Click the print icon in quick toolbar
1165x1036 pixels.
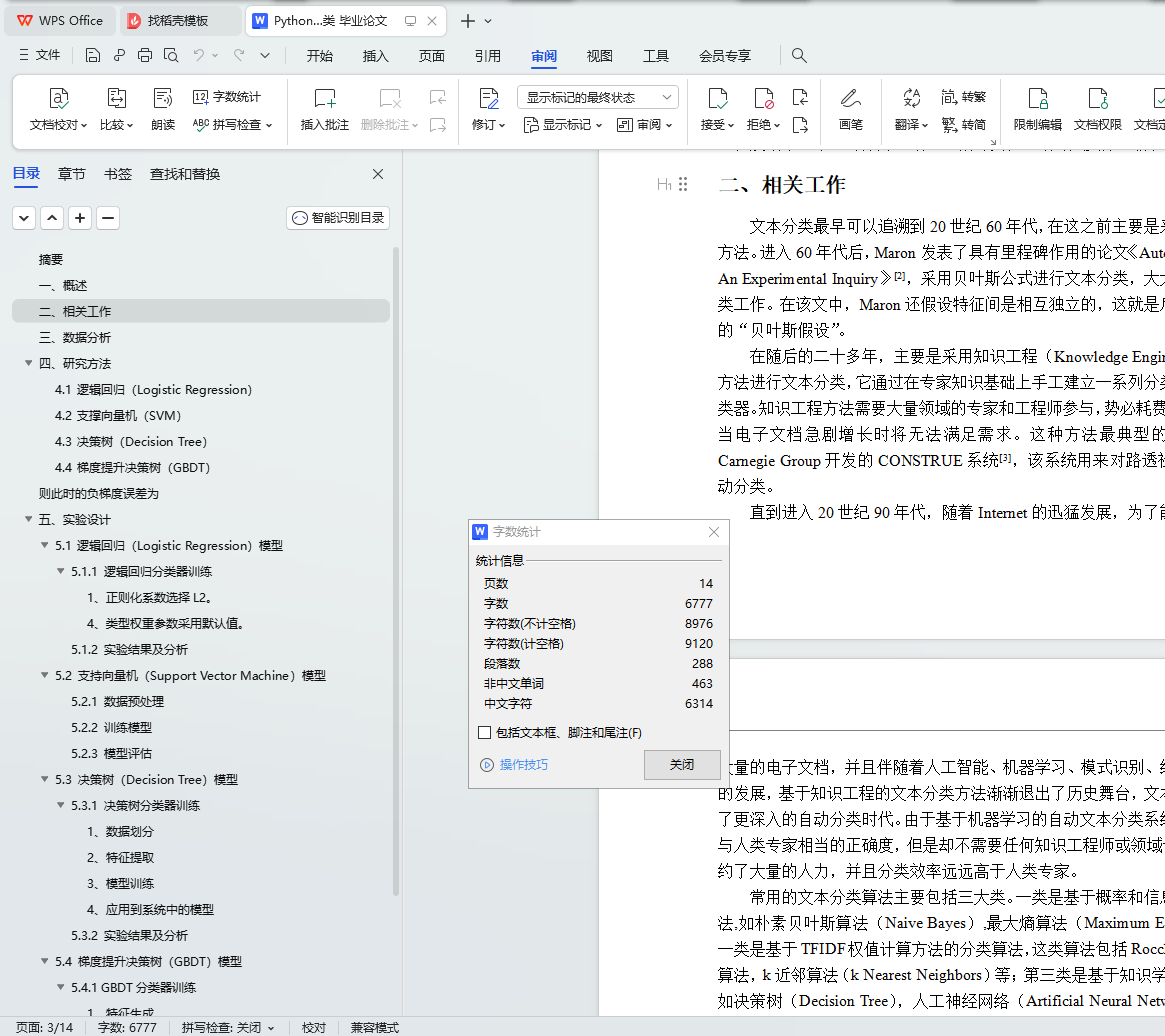click(x=145, y=56)
